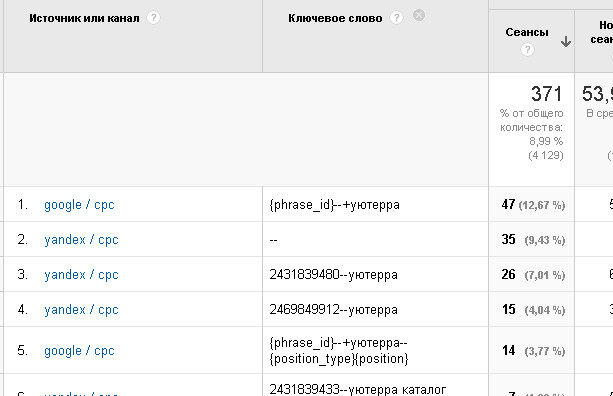613x396 pixels.
Task: Open yandex / cpc link in row 2
Action: (81, 239)
